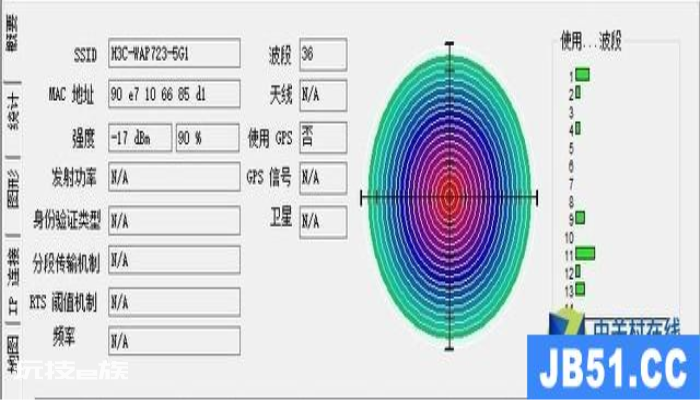Click the channel 11 usage bar
700x400 pixels.
(585, 254)
